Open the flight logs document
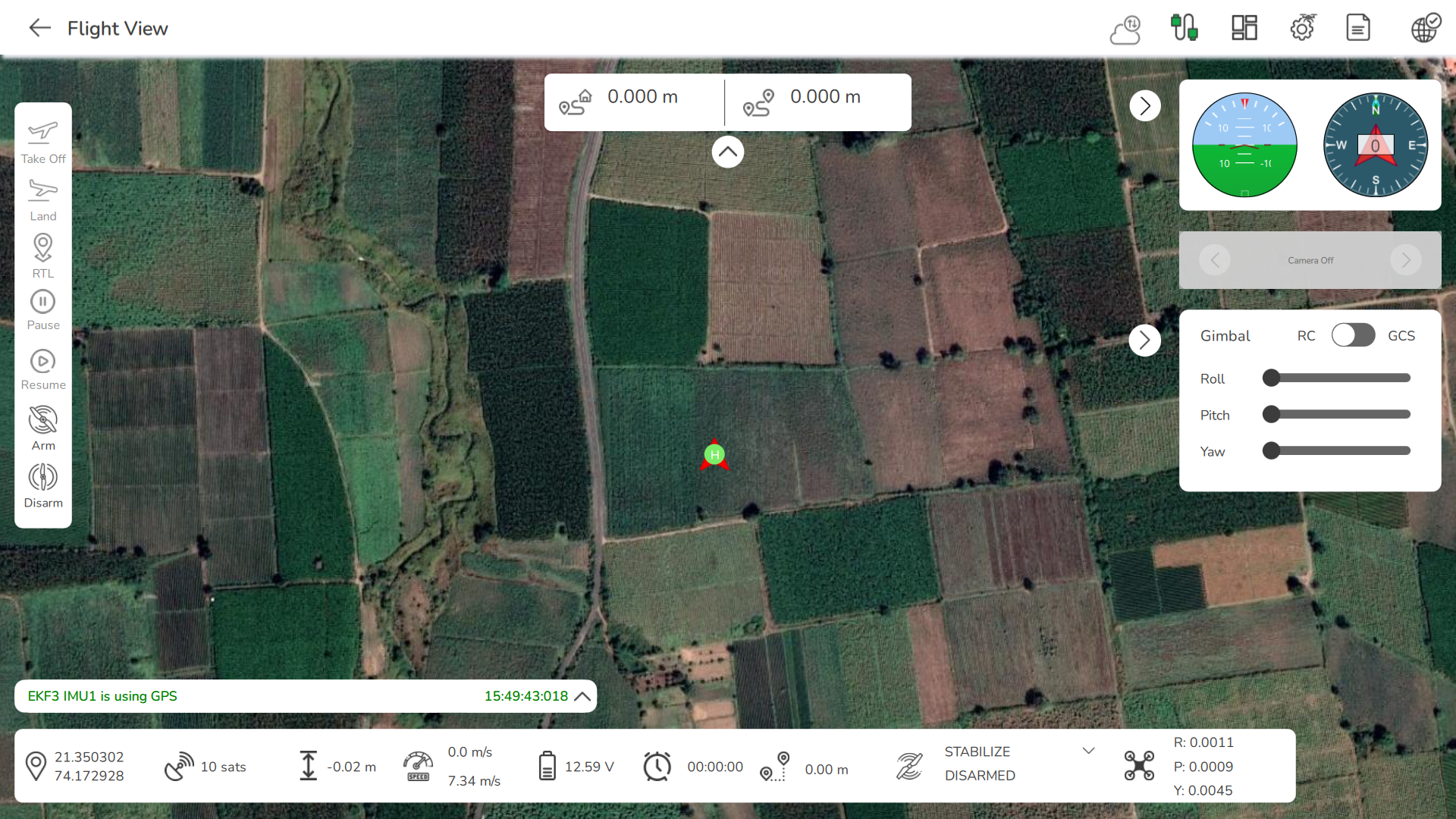The width and height of the screenshot is (1456, 819). pos(1357,27)
